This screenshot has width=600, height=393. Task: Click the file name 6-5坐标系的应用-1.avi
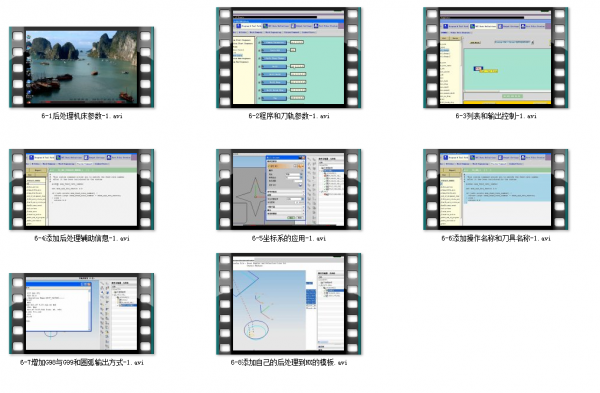tap(289, 238)
